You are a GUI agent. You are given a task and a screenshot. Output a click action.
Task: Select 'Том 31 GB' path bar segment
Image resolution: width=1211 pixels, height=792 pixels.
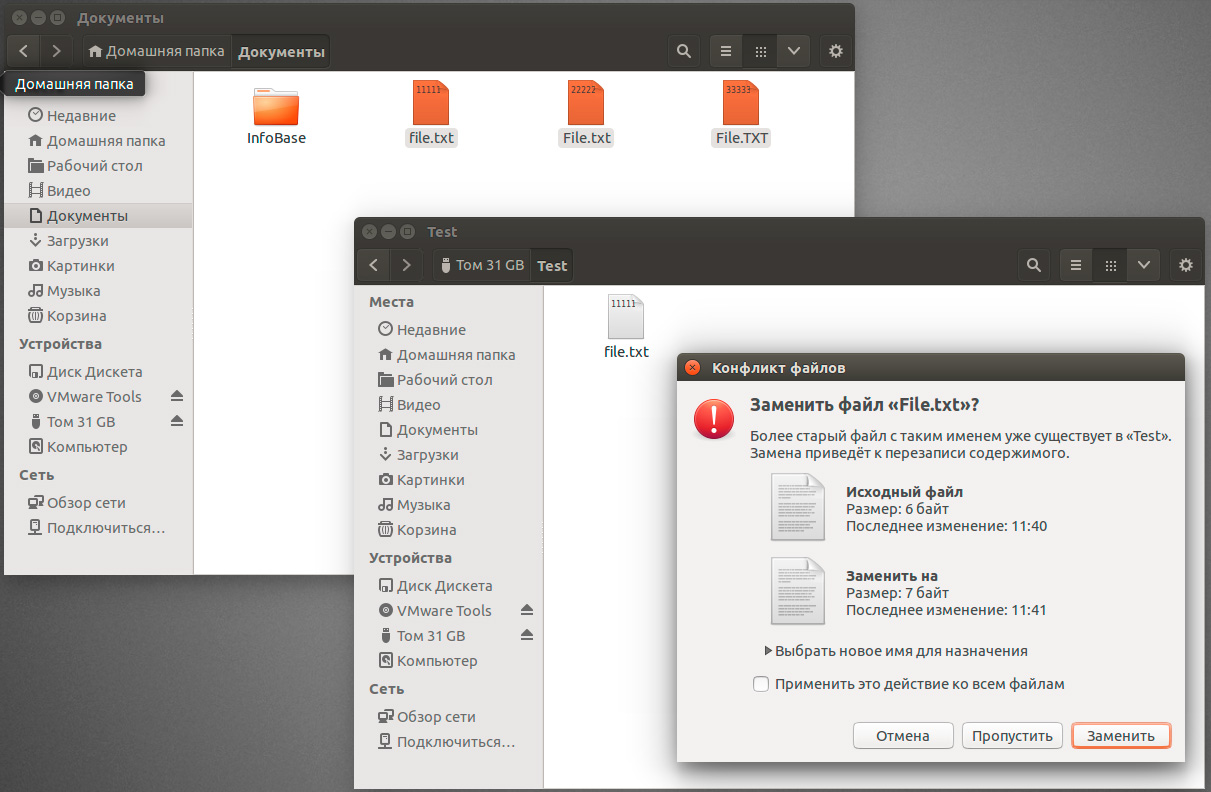(x=482, y=265)
